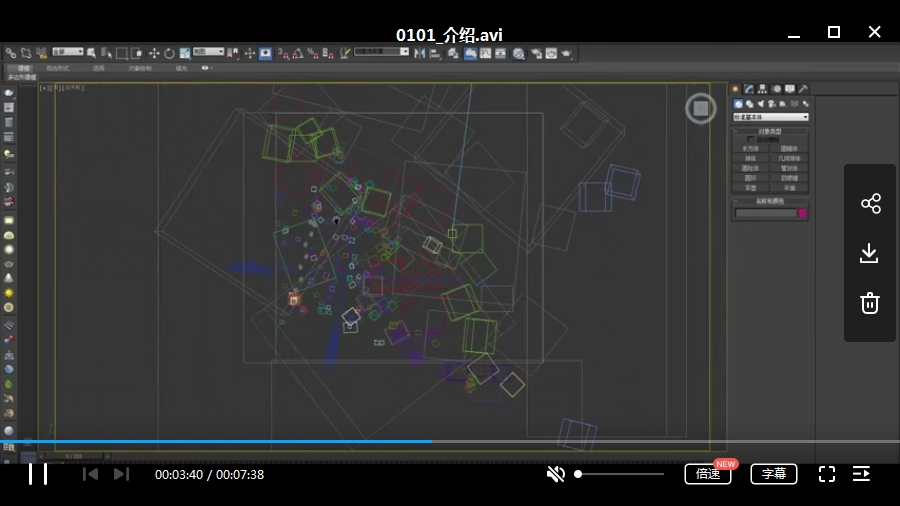Switch to the Modify panel tab
Image resolution: width=900 pixels, height=506 pixels.
[x=748, y=89]
